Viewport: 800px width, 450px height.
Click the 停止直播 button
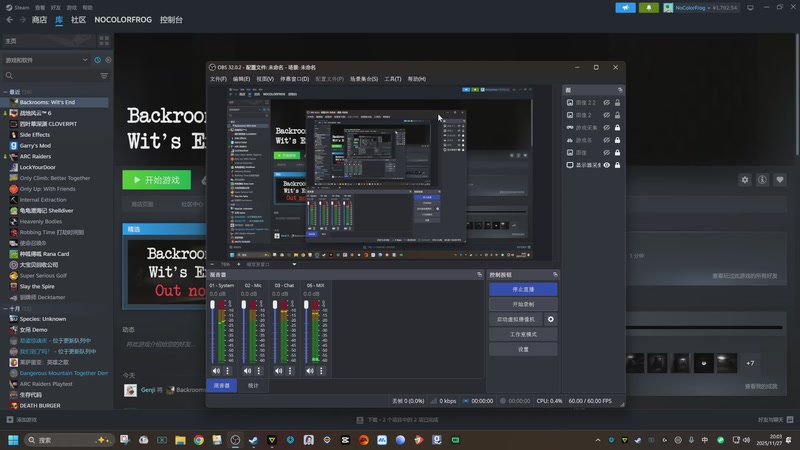[523, 289]
